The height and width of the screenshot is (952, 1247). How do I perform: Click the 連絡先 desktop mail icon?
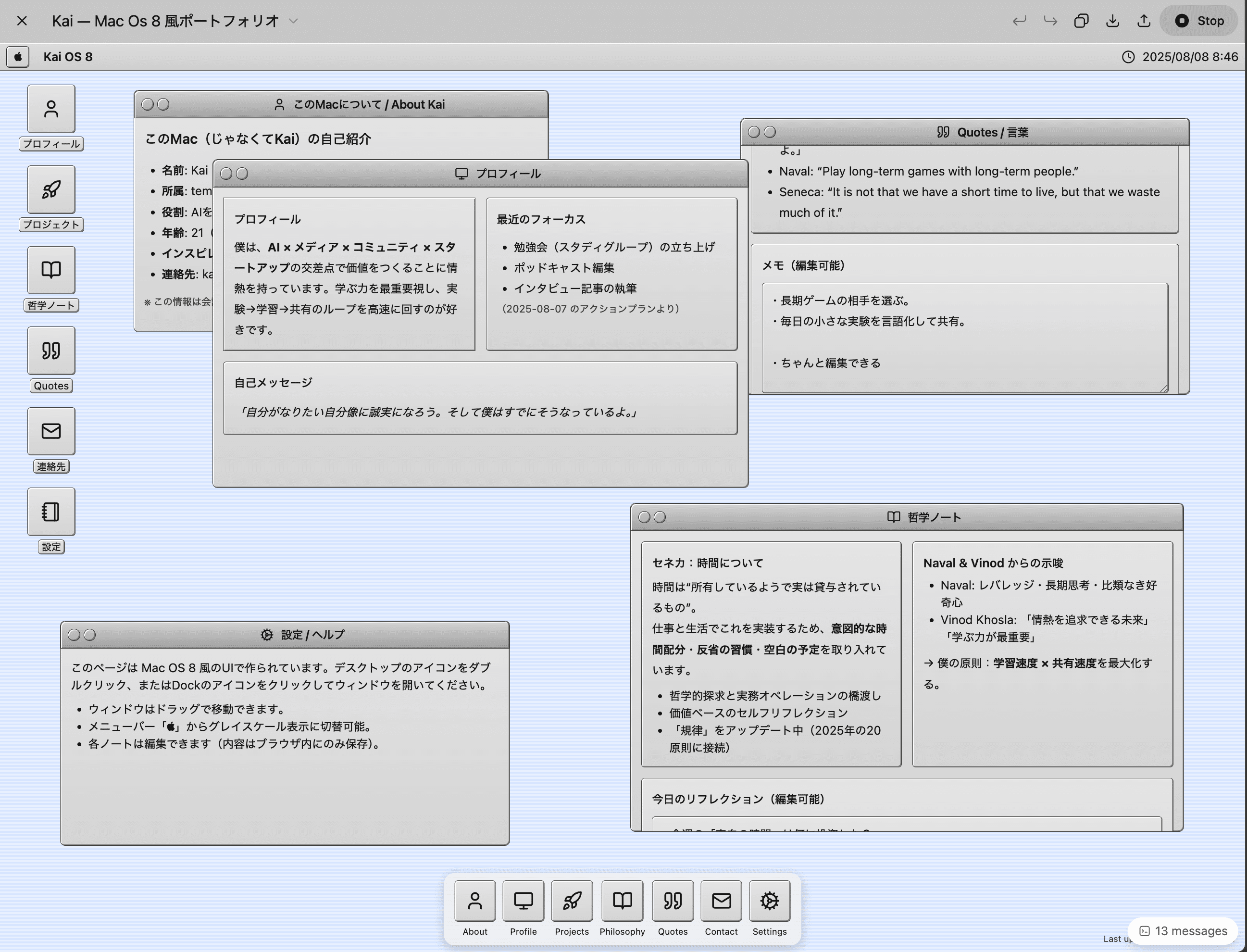[51, 431]
